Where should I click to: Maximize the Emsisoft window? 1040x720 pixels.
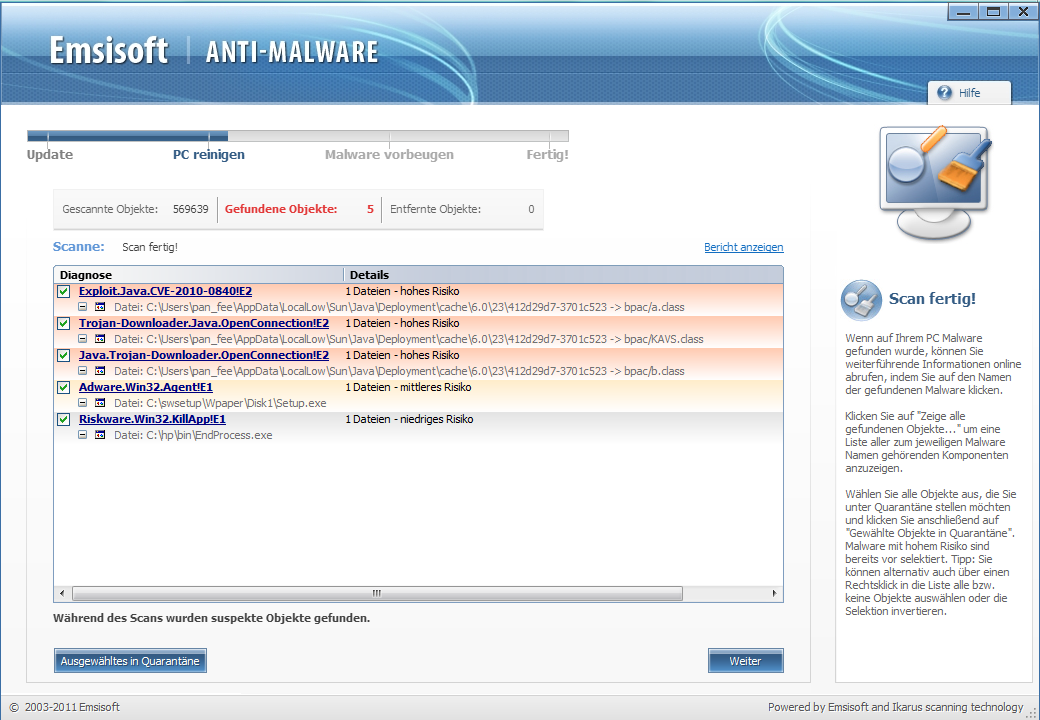[x=993, y=11]
